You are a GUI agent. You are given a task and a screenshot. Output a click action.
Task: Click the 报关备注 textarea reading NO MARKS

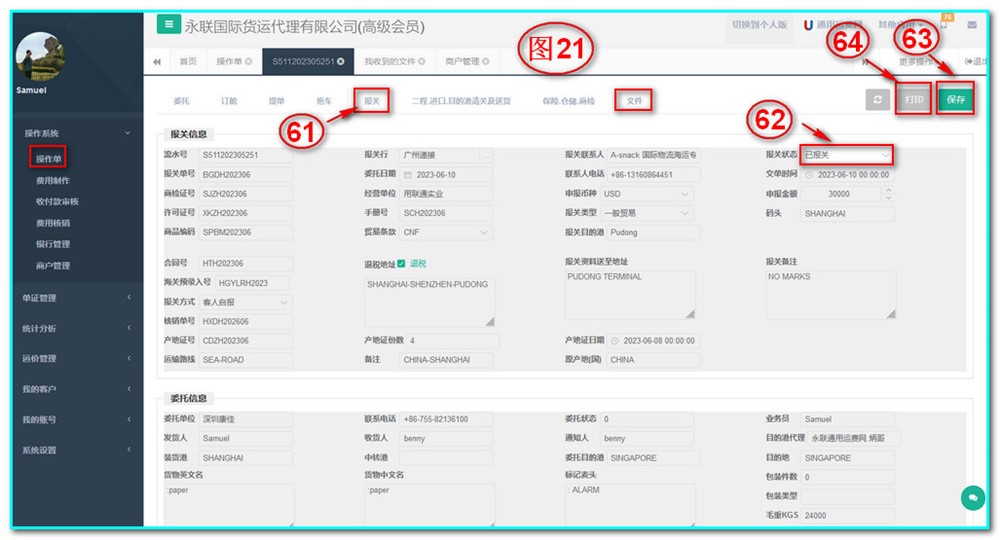[x=831, y=295]
